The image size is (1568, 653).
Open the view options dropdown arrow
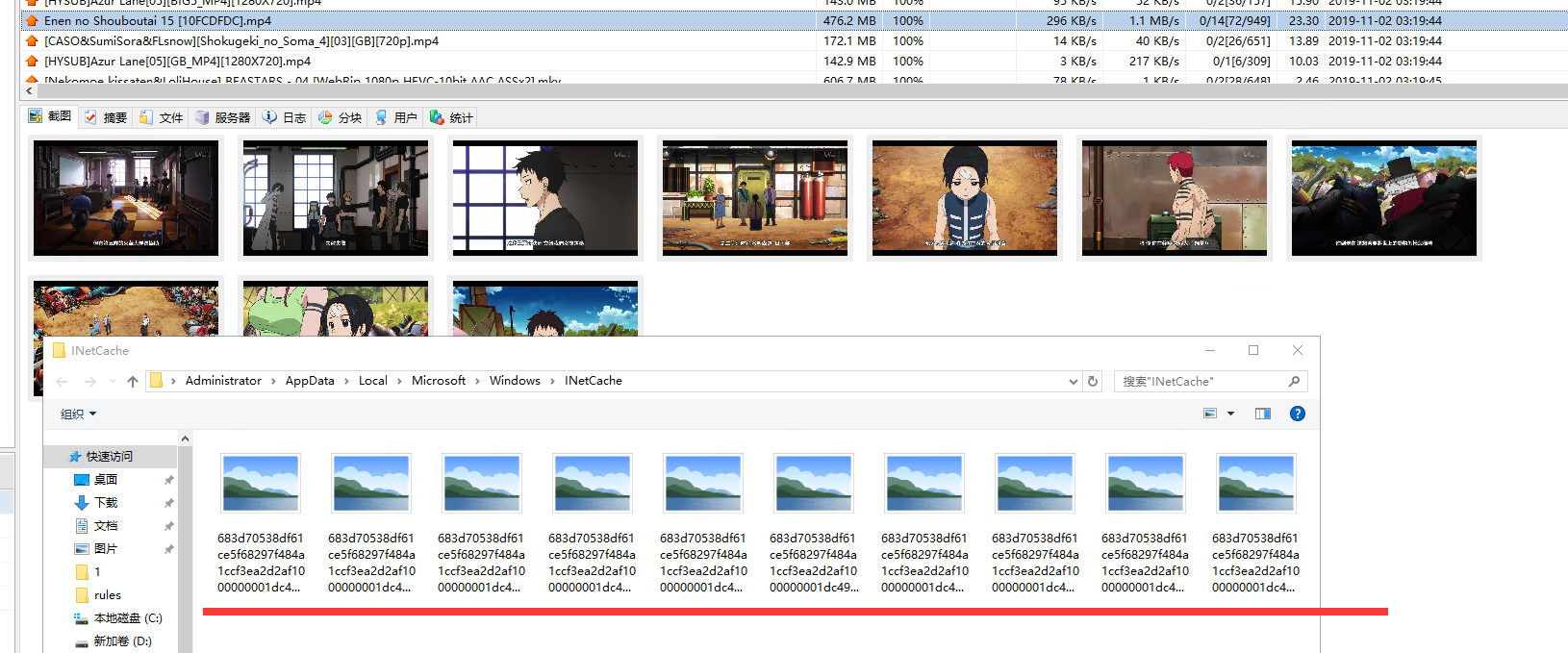pyautogui.click(x=1230, y=414)
